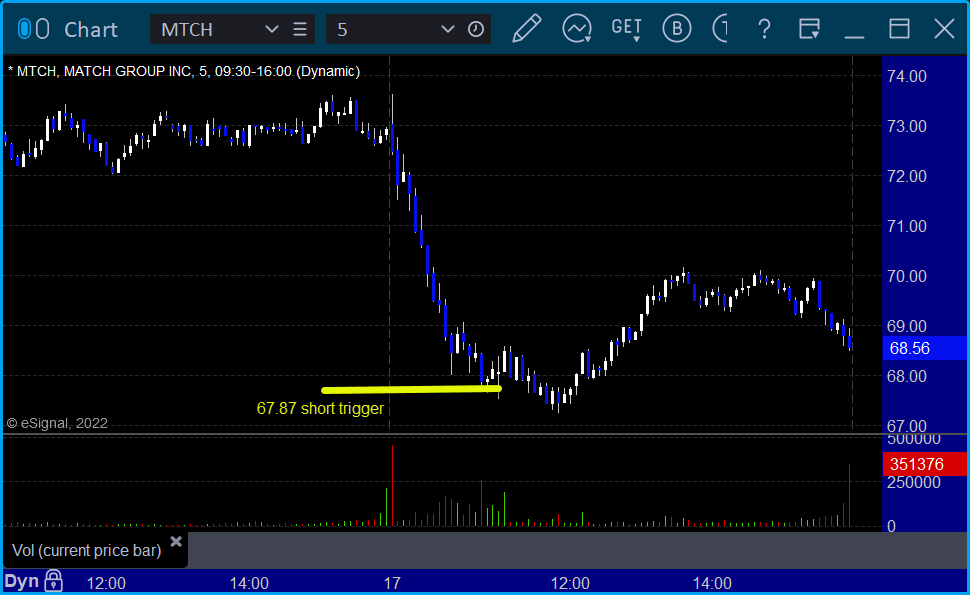970x595 pixels.
Task: Open the time template clock icon
Action: click(476, 29)
